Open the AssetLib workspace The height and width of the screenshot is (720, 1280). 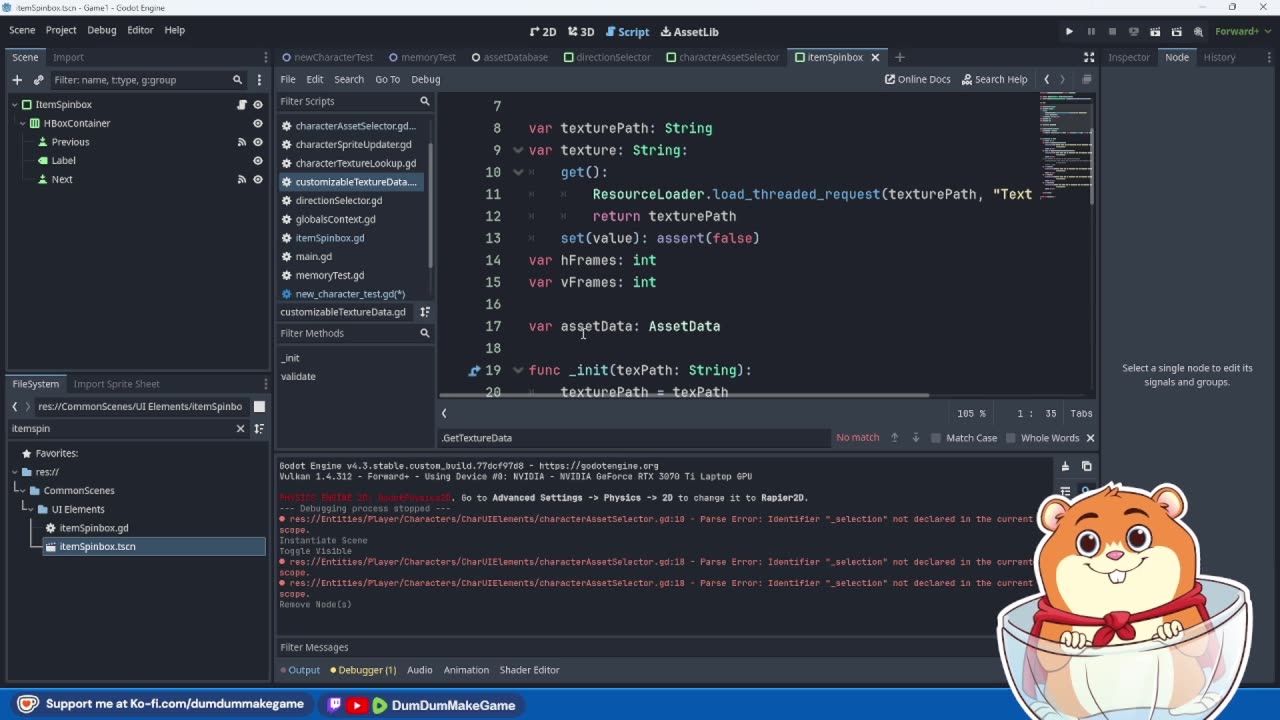[689, 32]
